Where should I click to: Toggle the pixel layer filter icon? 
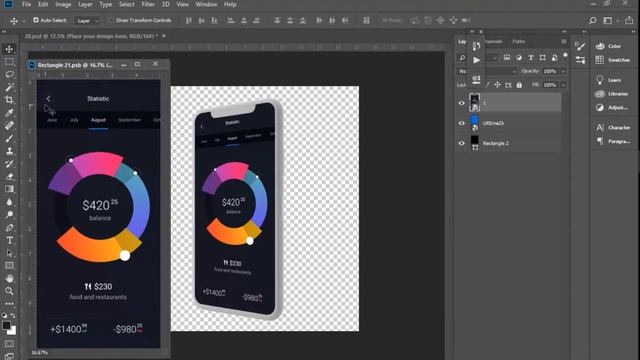click(x=507, y=58)
